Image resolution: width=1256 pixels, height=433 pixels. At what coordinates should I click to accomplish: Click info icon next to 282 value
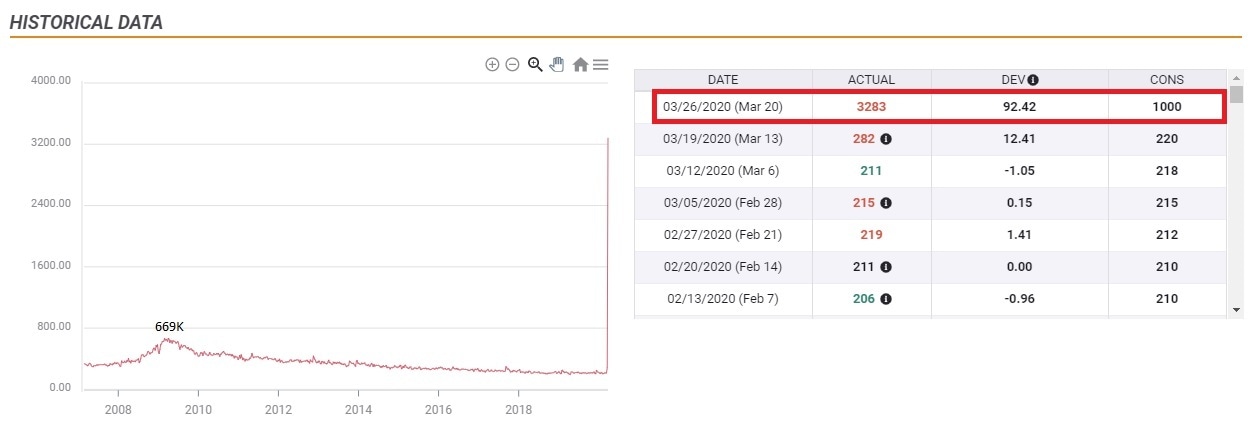(x=886, y=139)
